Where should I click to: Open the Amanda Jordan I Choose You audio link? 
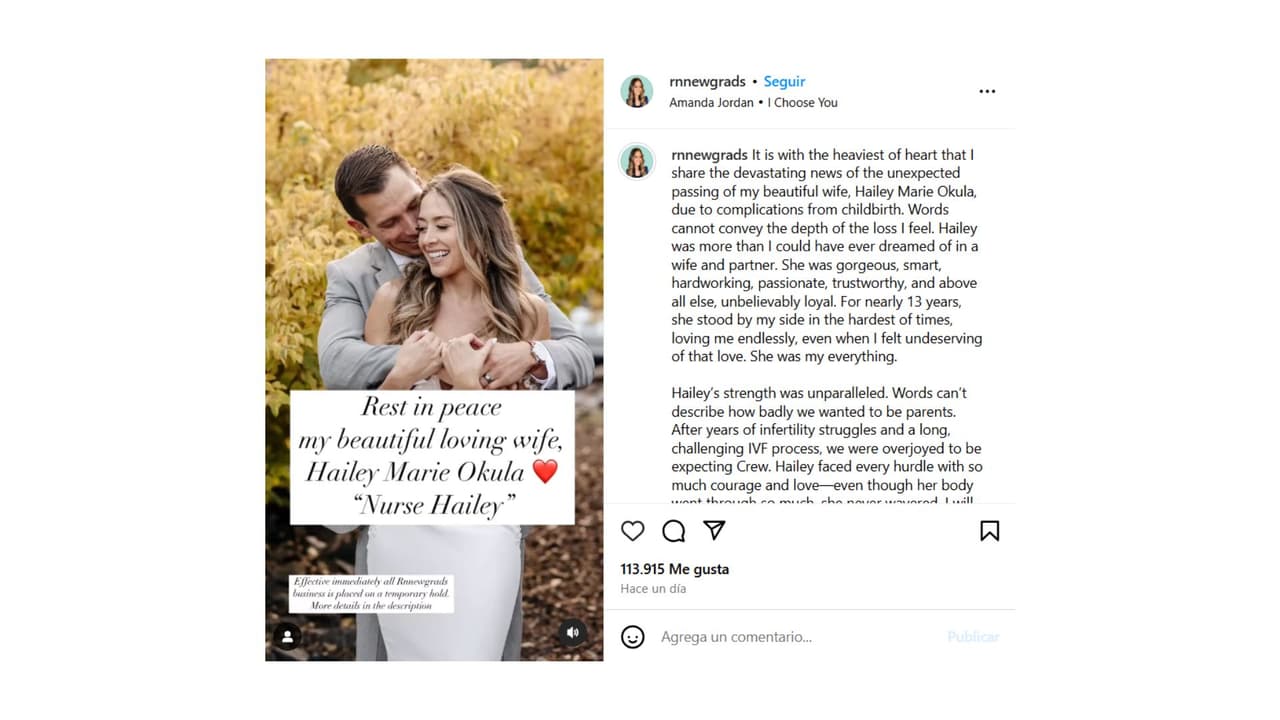(753, 102)
